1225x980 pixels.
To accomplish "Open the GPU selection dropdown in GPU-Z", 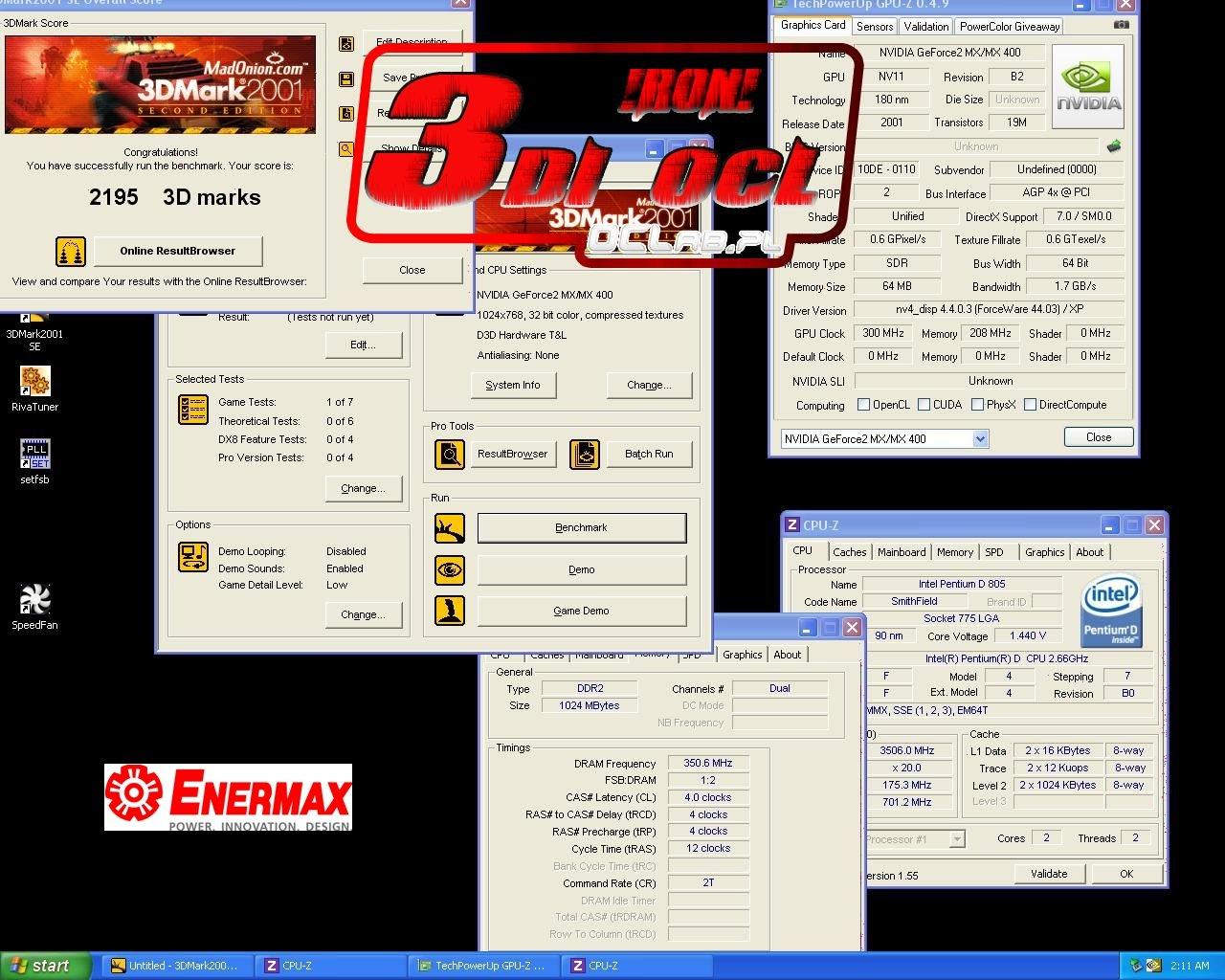I will point(980,438).
